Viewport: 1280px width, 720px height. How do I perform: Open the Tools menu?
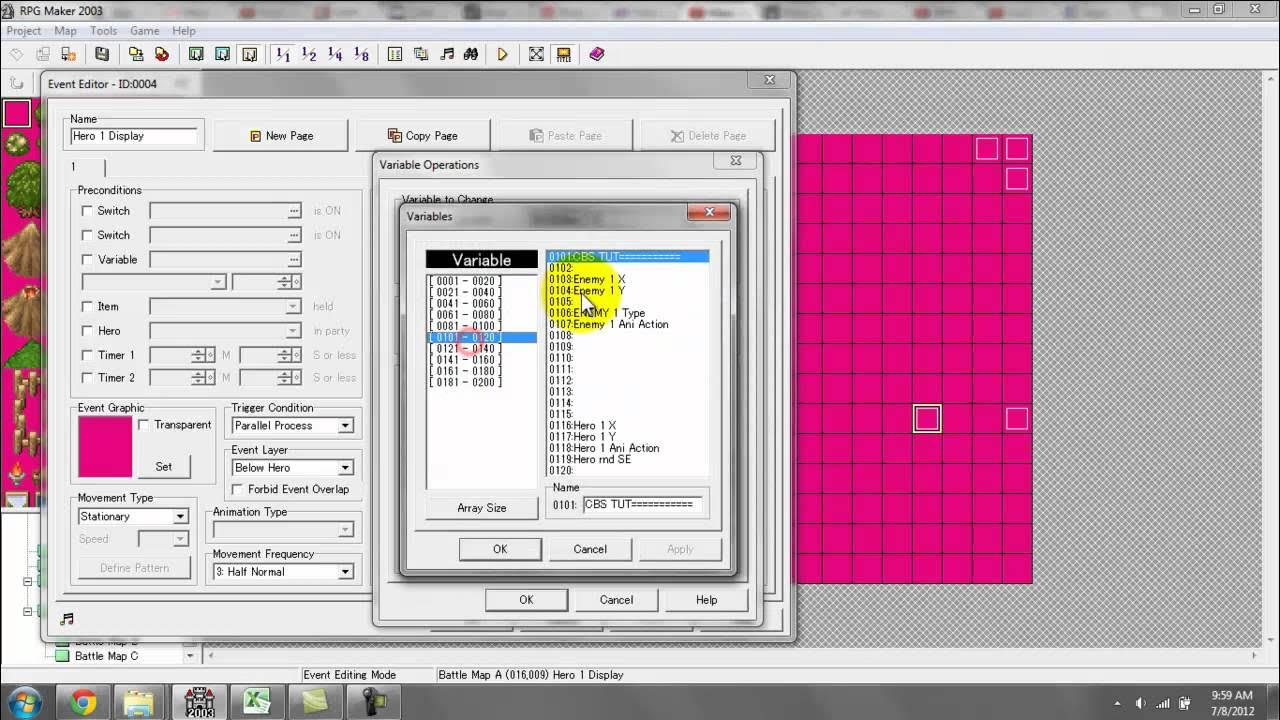coord(103,31)
